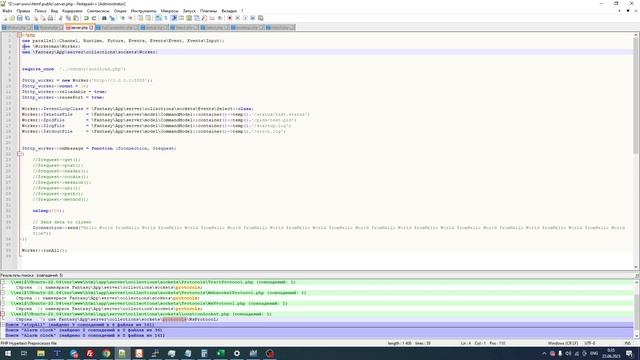Collapse the WsProtocol.php search result

2,303
